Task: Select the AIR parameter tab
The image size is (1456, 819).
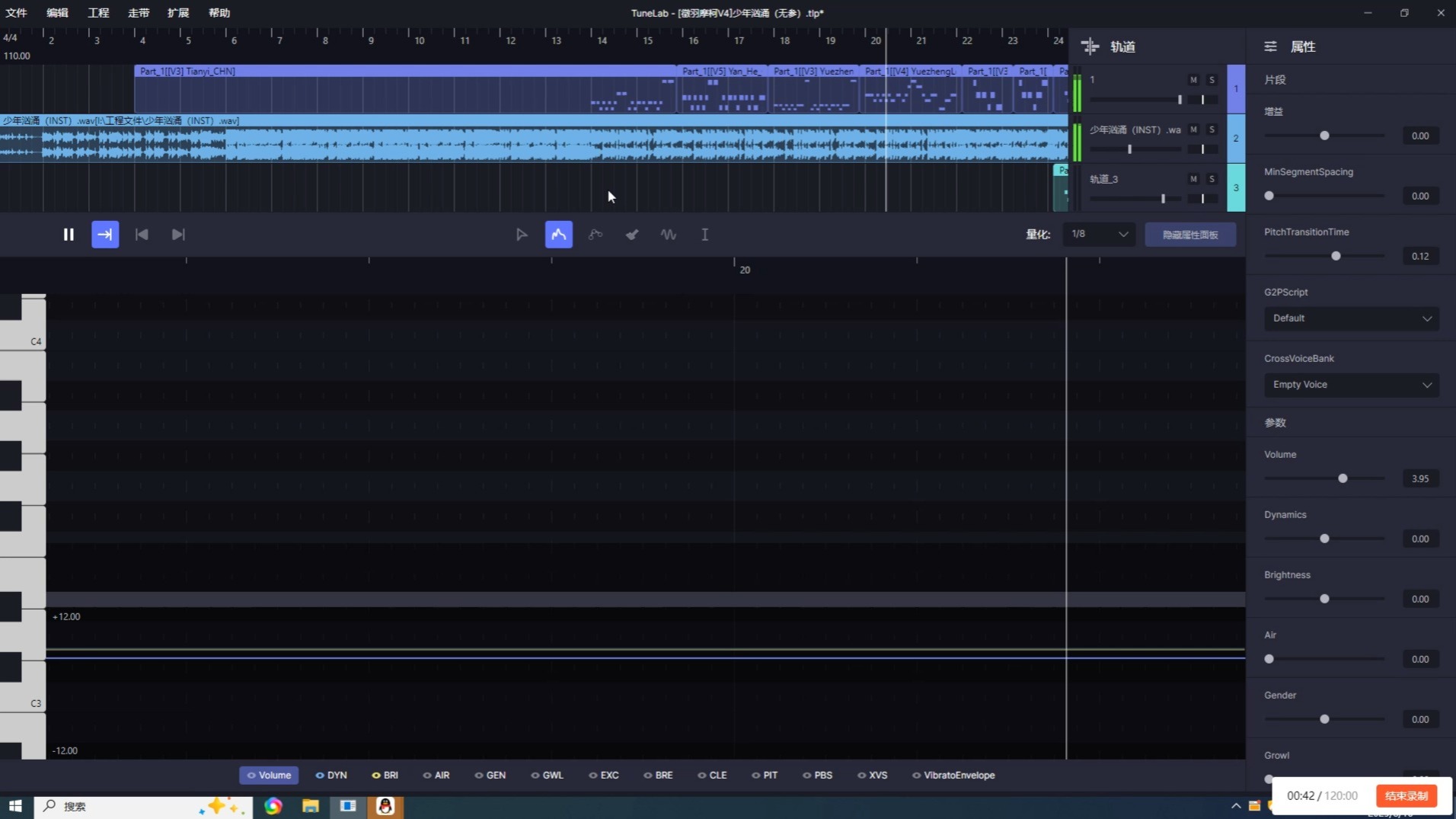Action: [x=436, y=776]
